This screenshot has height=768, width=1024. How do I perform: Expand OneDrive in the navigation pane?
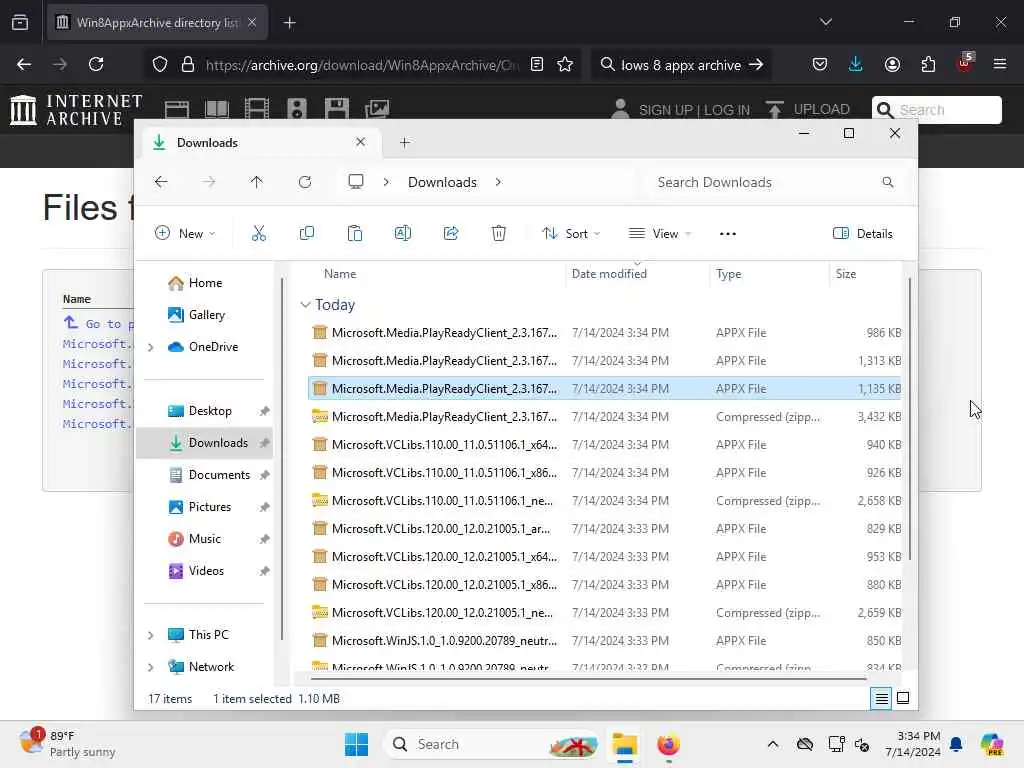tap(151, 347)
